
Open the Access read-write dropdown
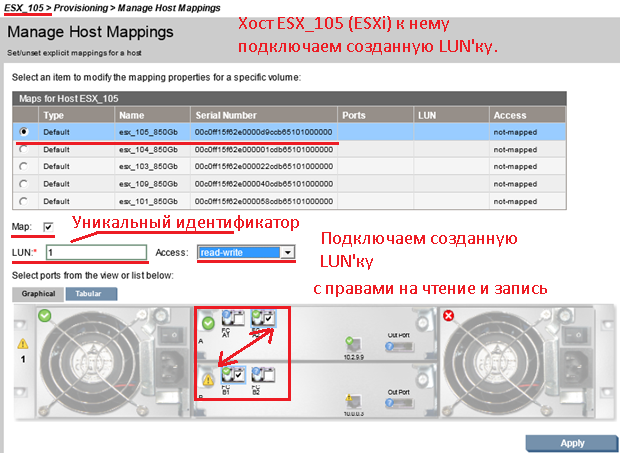click(x=288, y=252)
